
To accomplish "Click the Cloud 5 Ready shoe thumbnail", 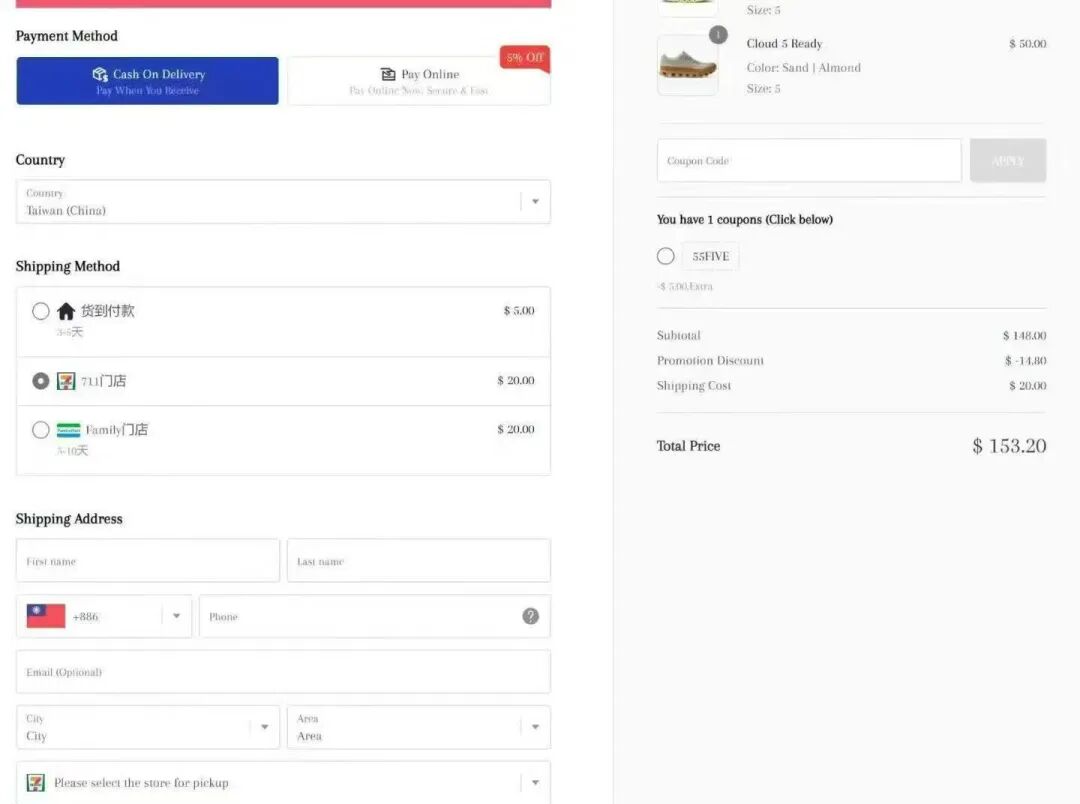I will coord(687,65).
